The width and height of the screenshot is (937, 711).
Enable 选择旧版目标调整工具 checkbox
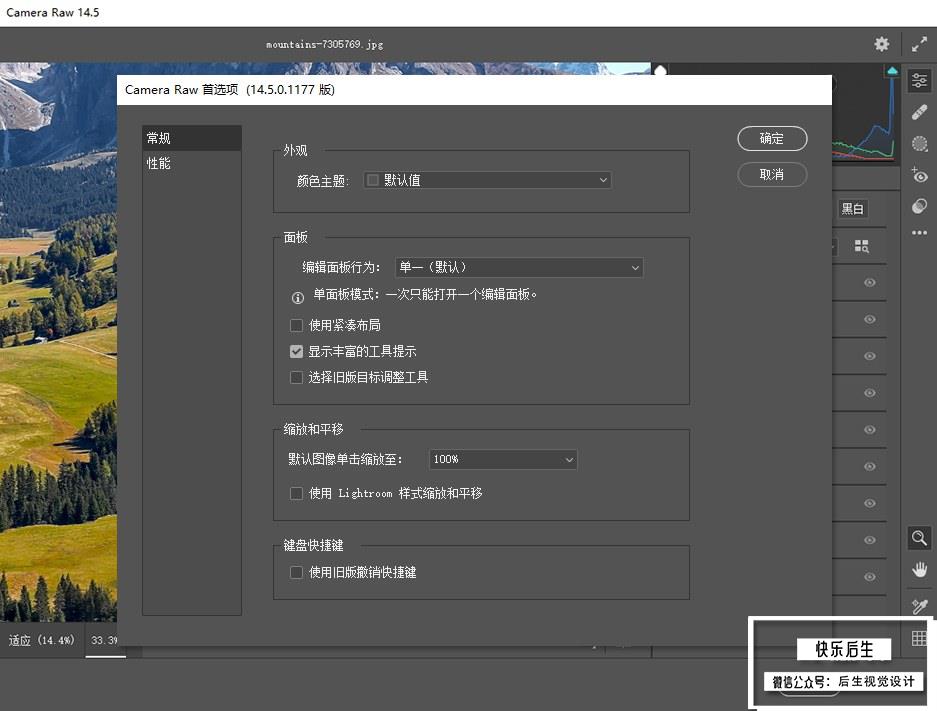[296, 378]
